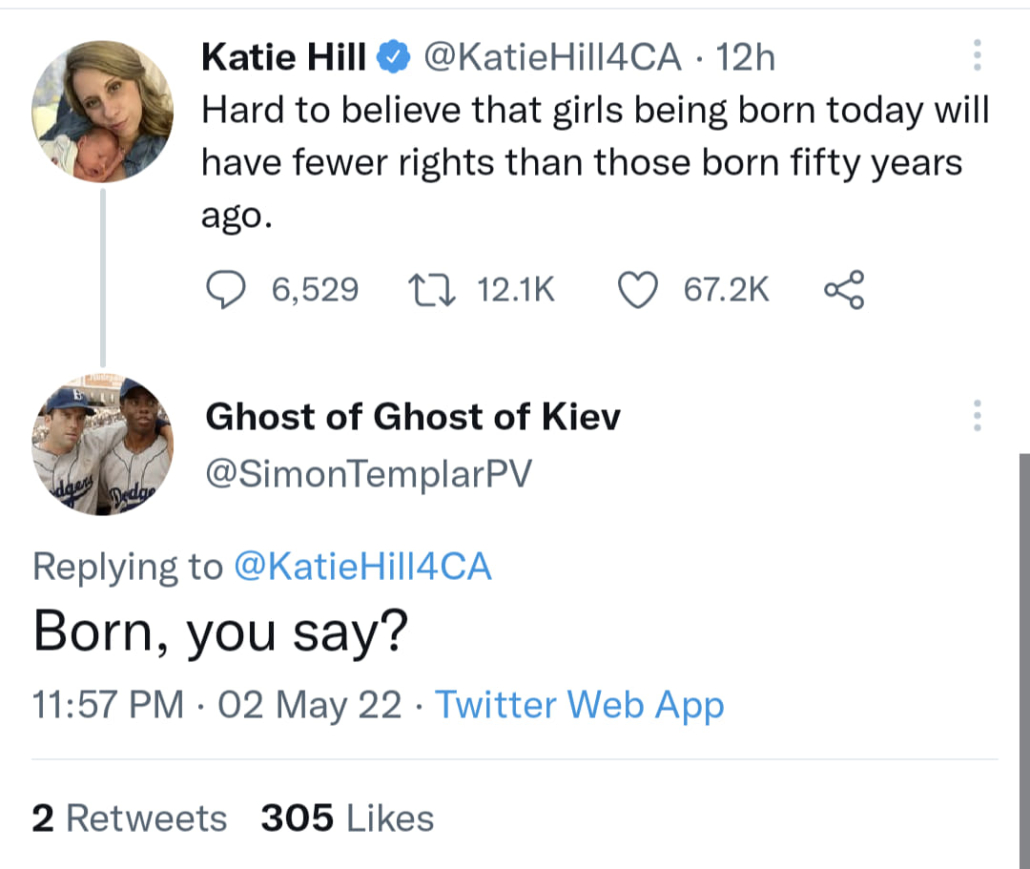This screenshot has height=869, width=1030.
Task: Open the @KatieHill4CA handle in header
Action: [x=553, y=59]
